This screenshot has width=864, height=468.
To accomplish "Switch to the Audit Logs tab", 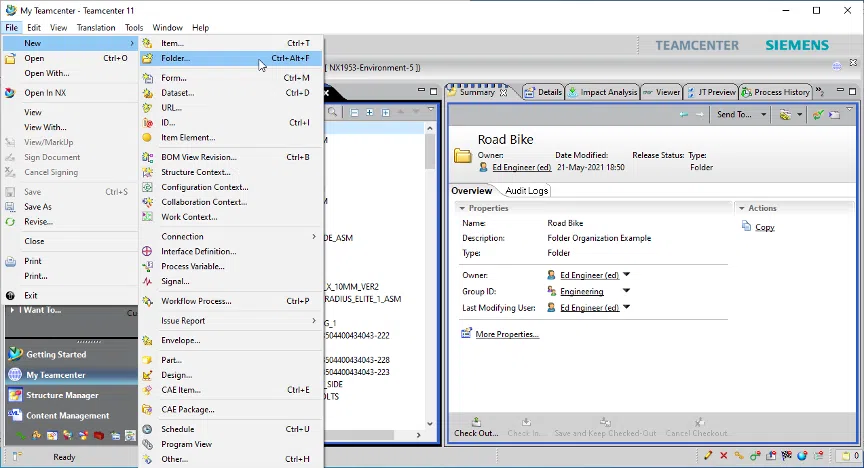I will click(526, 191).
